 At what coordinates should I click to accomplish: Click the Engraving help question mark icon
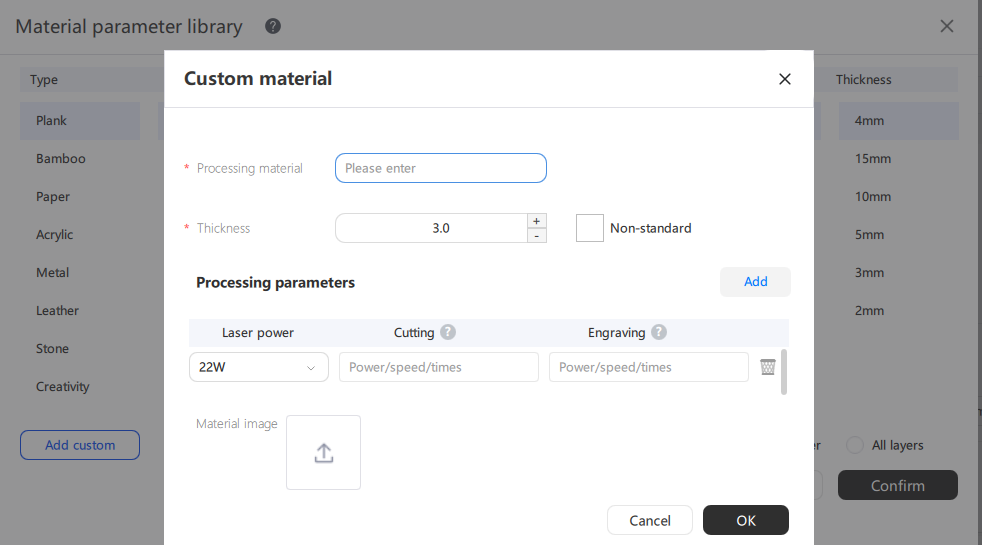click(658, 332)
